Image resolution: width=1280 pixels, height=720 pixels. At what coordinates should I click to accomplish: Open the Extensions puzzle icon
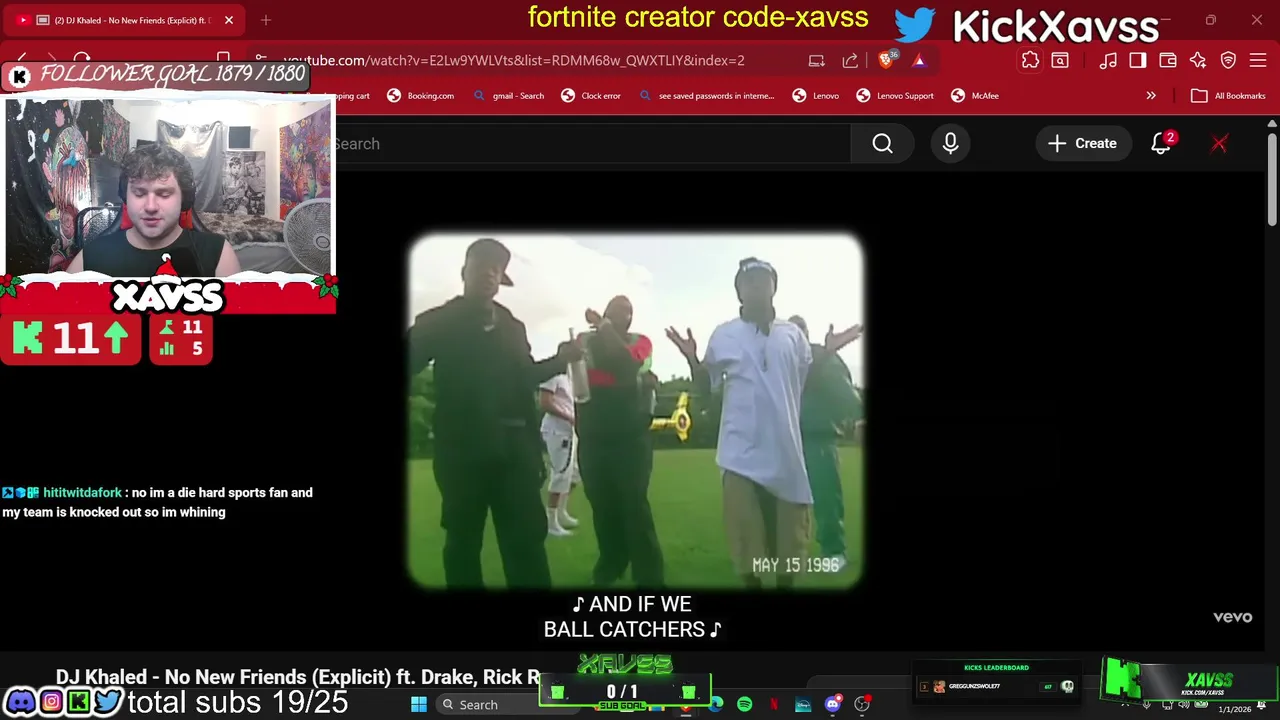pos(1030,60)
